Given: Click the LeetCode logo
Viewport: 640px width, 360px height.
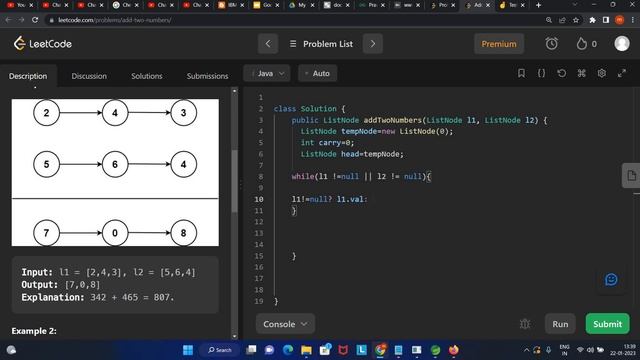Looking at the screenshot, I should pos(42,44).
